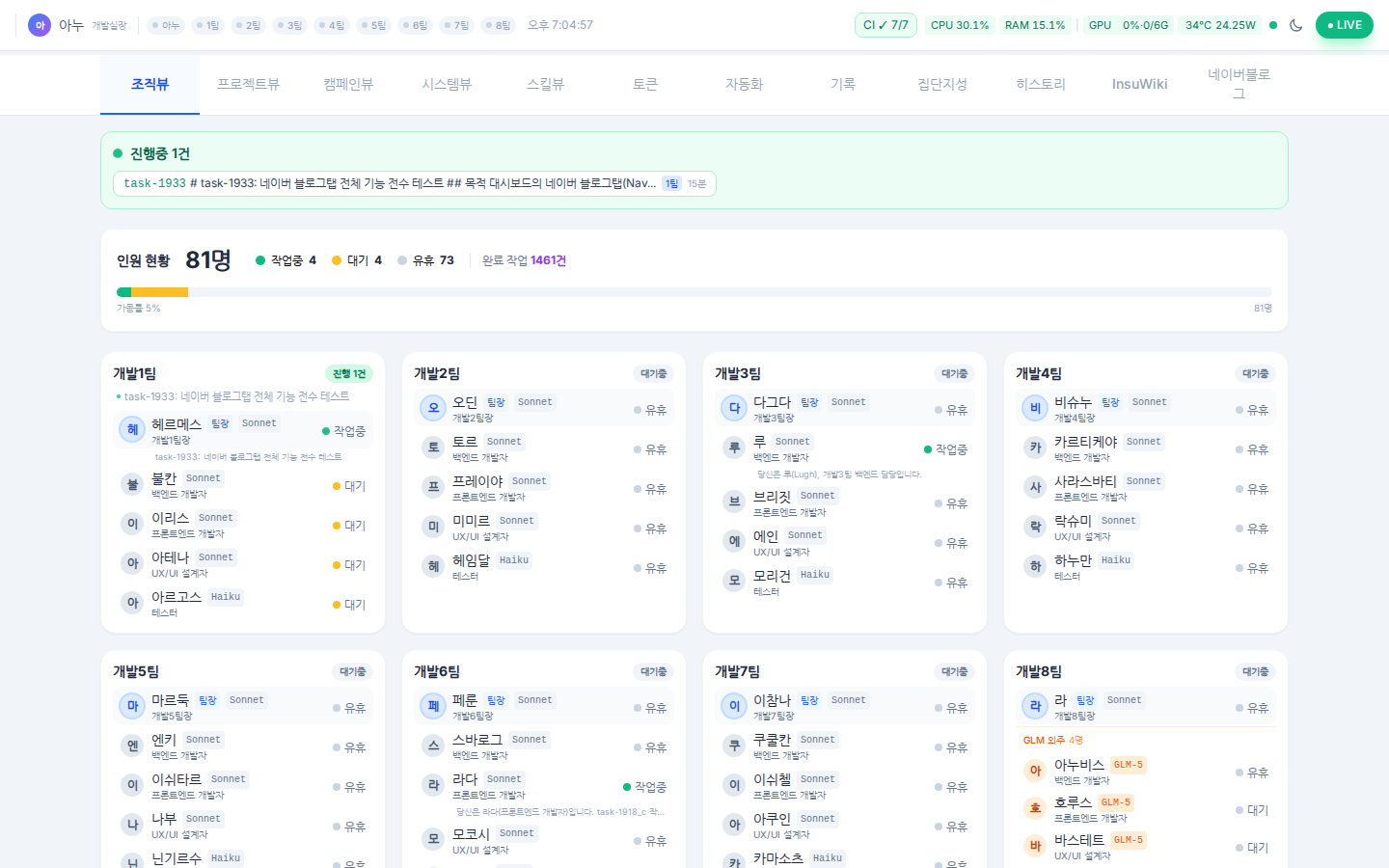
Task: Switch to the 프로젝트뷰 tab
Action: (x=248, y=85)
